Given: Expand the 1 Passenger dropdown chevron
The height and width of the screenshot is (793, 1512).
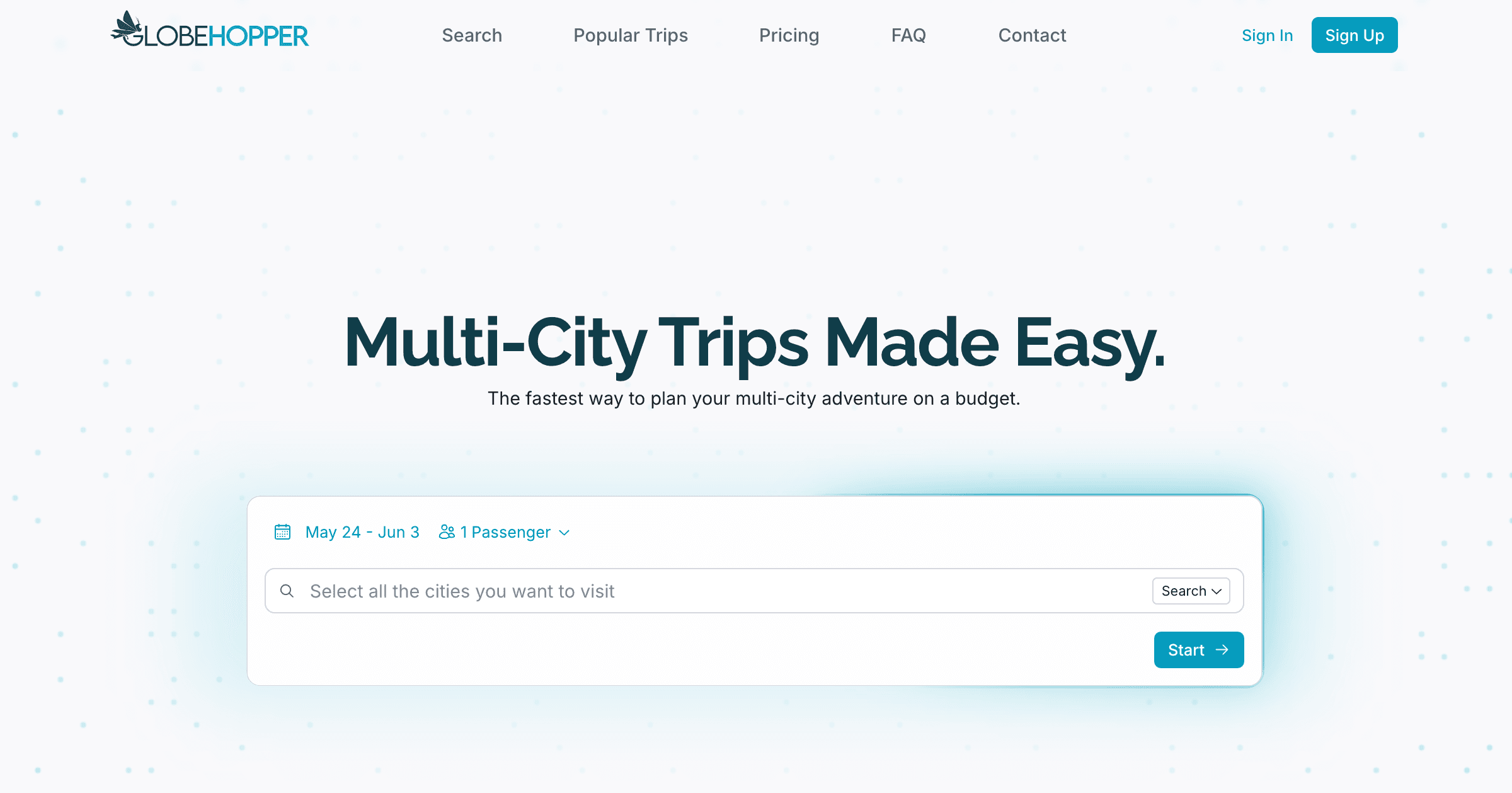Looking at the screenshot, I should pos(564,533).
